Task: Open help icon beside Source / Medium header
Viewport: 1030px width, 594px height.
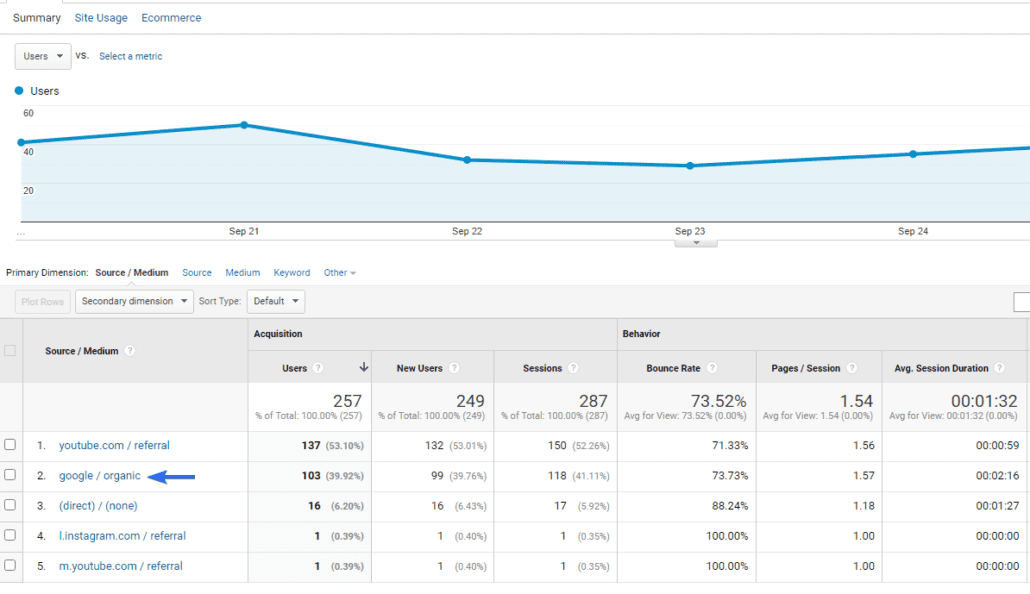Action: click(x=130, y=351)
